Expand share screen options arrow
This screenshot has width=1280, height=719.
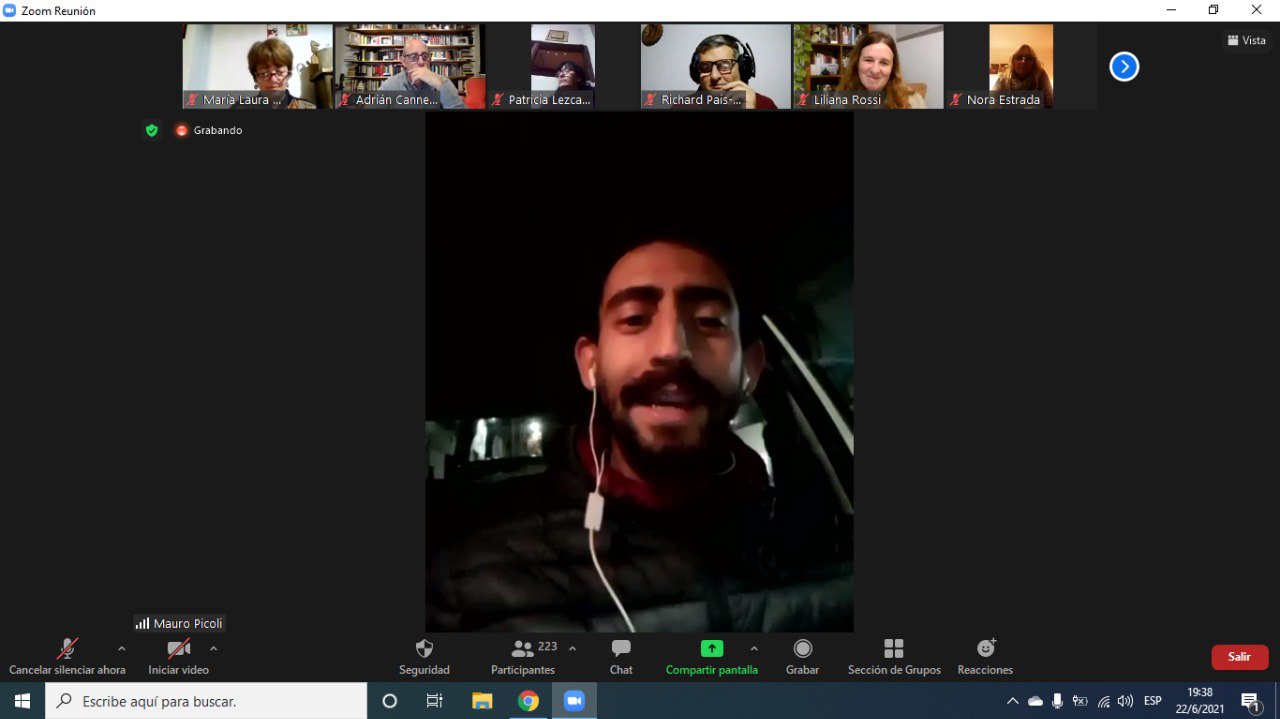[754, 648]
